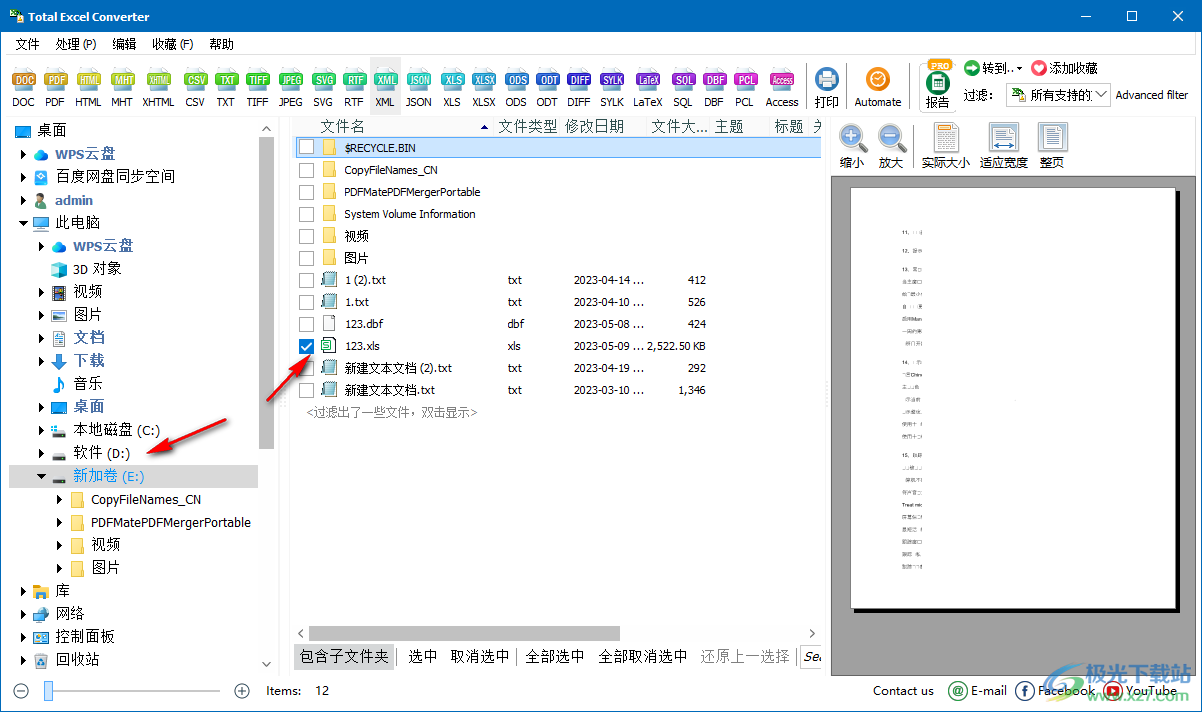Show the whole page preview
Viewport: 1202px width, 712px height.
pyautogui.click(x=1052, y=146)
